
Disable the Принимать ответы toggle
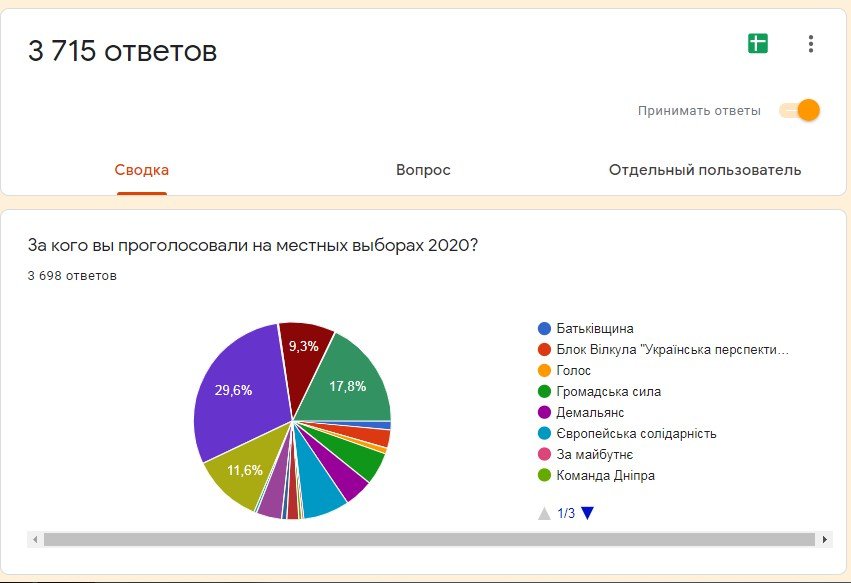[x=798, y=110]
